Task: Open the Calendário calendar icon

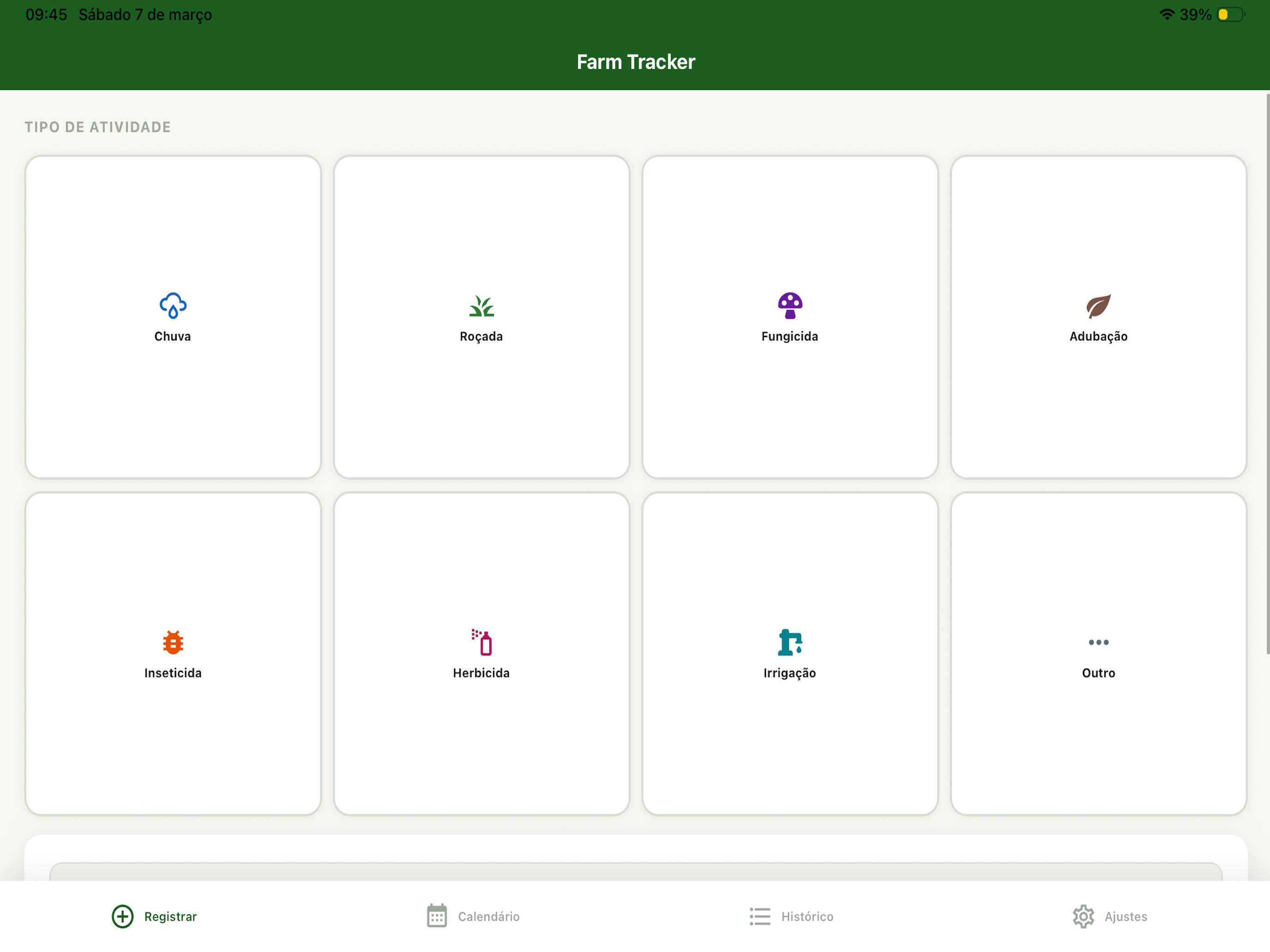Action: [x=437, y=916]
